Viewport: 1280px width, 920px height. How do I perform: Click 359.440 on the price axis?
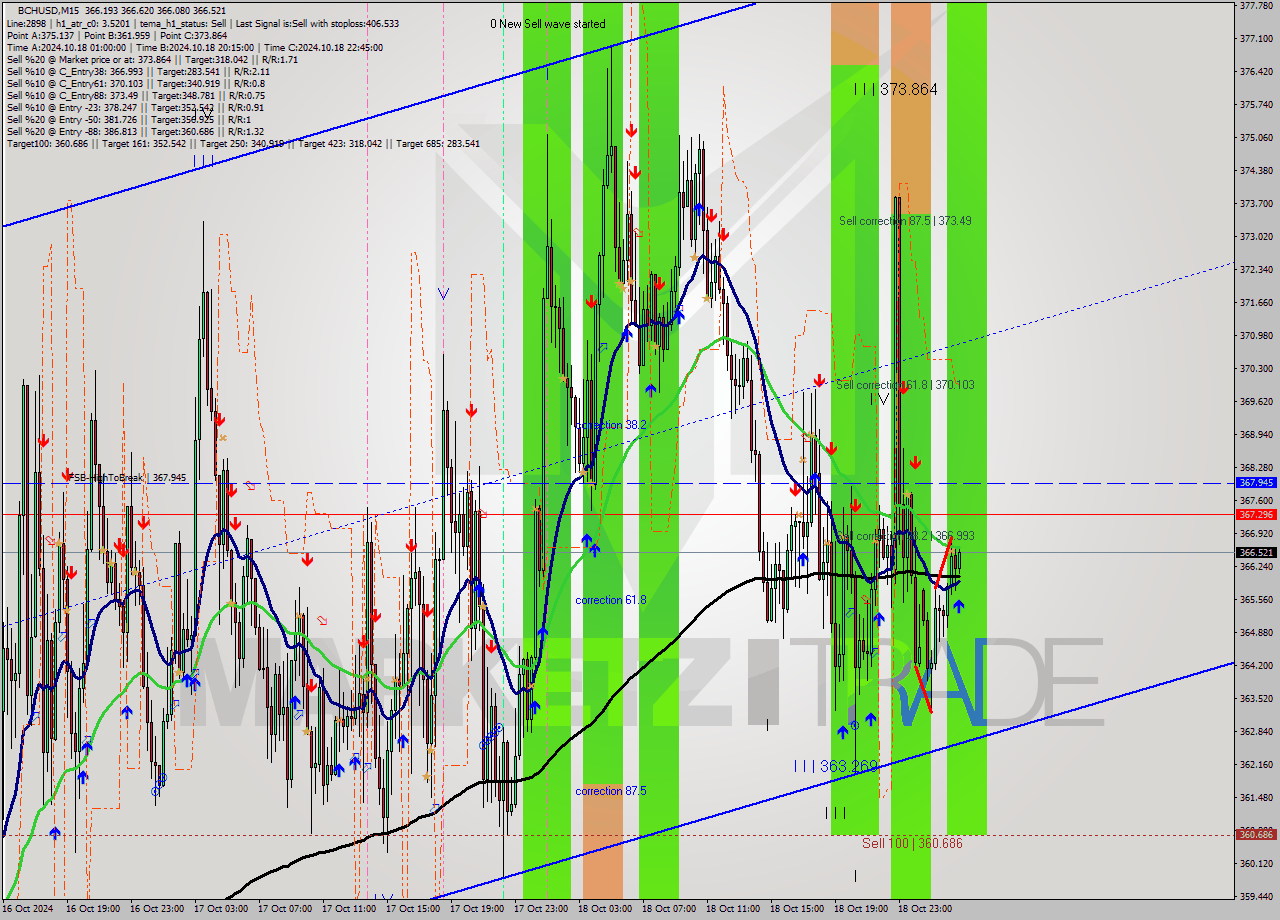1256,896
